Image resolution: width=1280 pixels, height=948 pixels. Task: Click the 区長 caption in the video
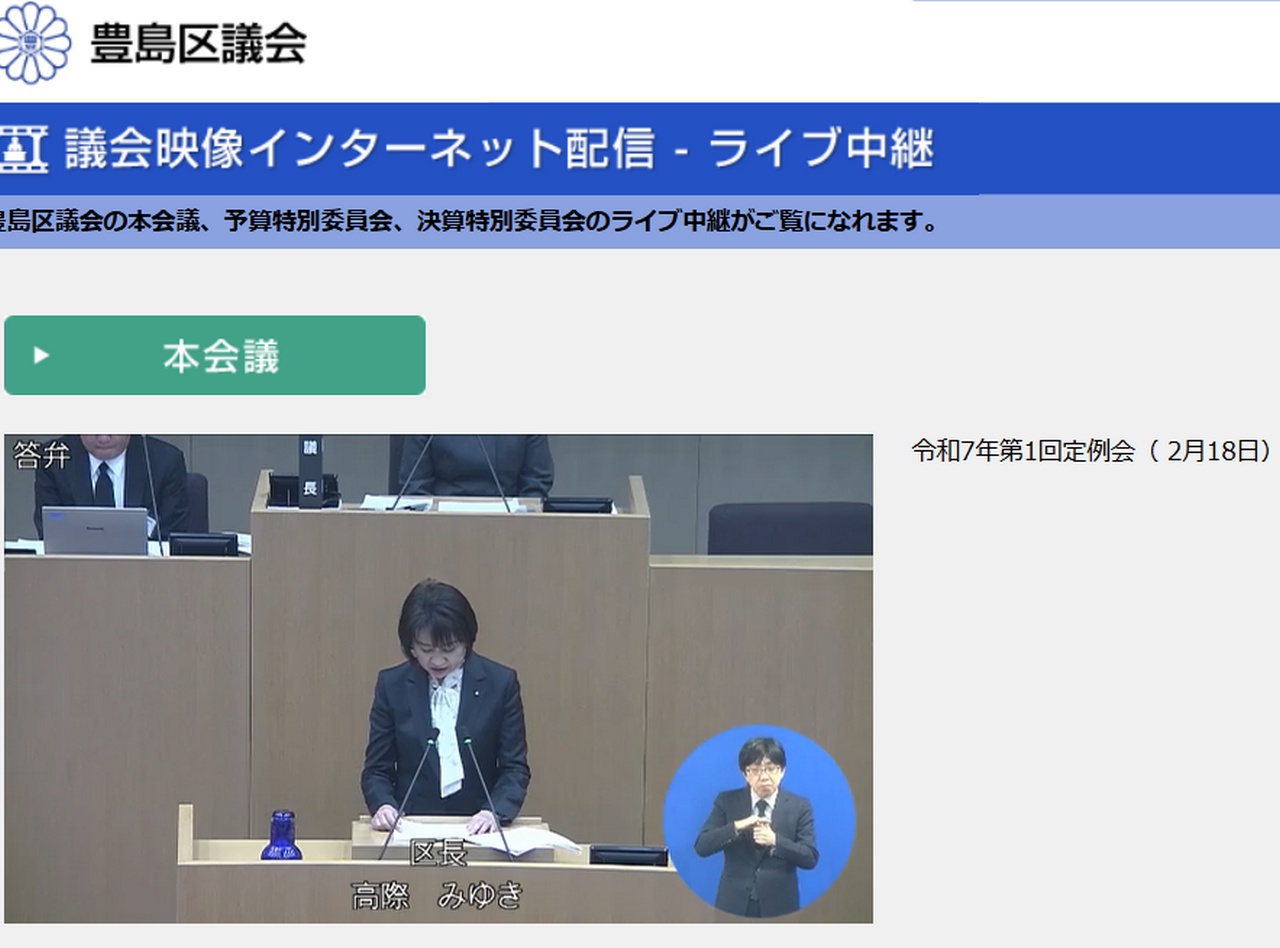[x=438, y=854]
